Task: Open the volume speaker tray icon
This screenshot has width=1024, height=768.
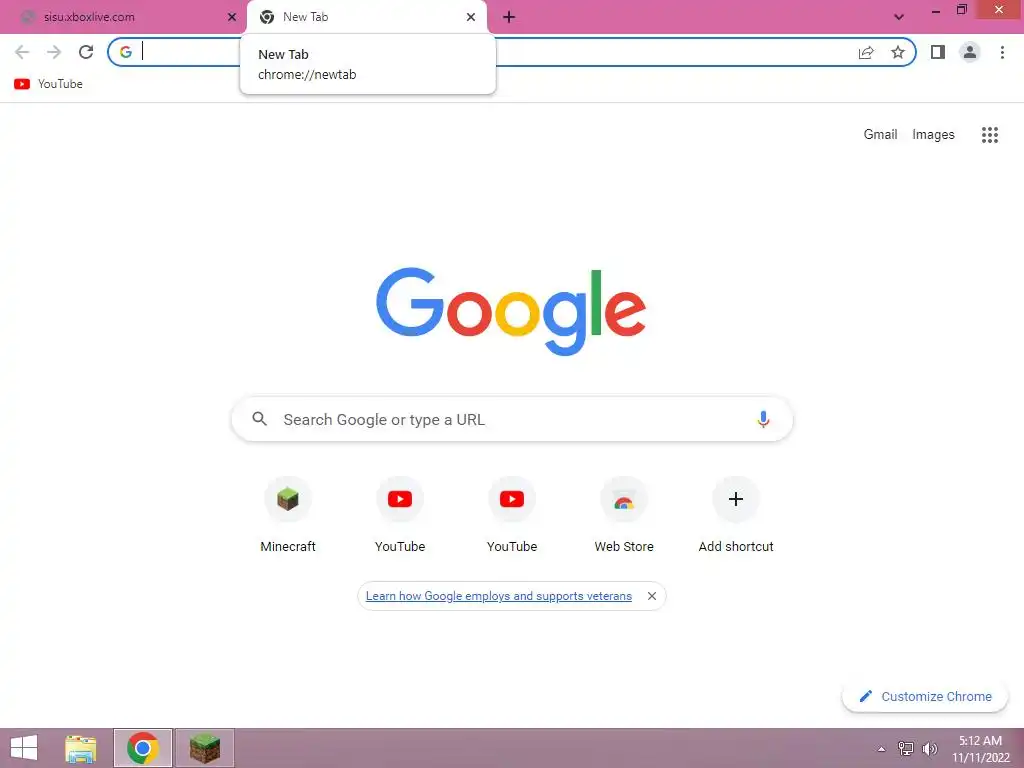Action: click(930, 749)
